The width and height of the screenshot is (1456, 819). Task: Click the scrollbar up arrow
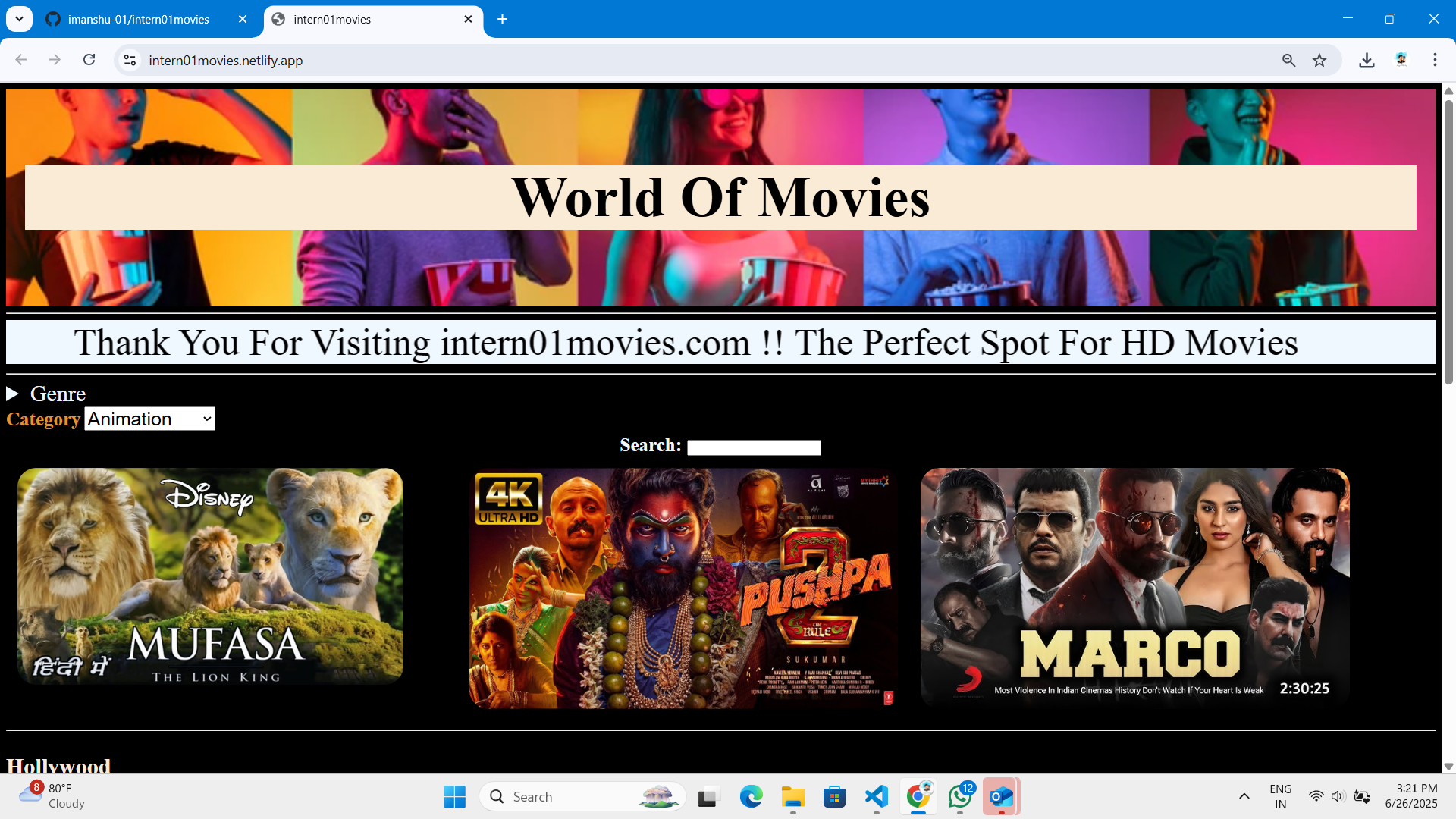coord(1448,91)
